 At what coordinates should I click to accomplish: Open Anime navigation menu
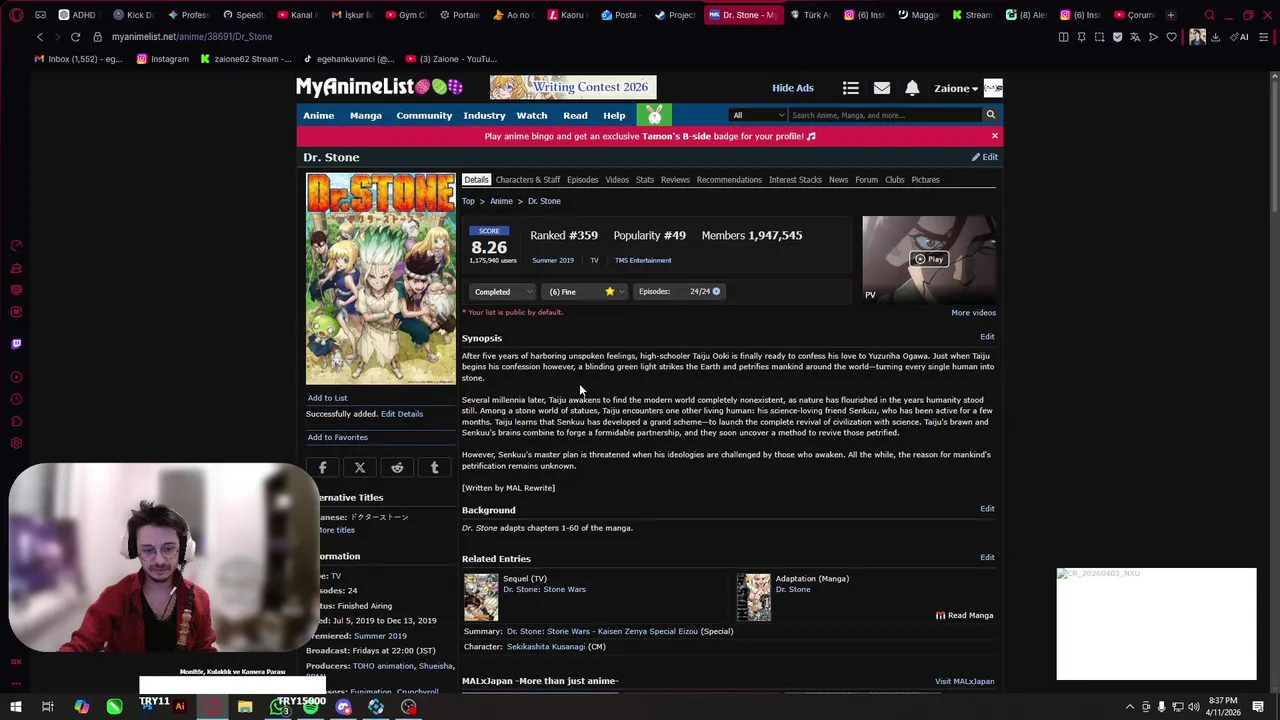[x=319, y=115]
